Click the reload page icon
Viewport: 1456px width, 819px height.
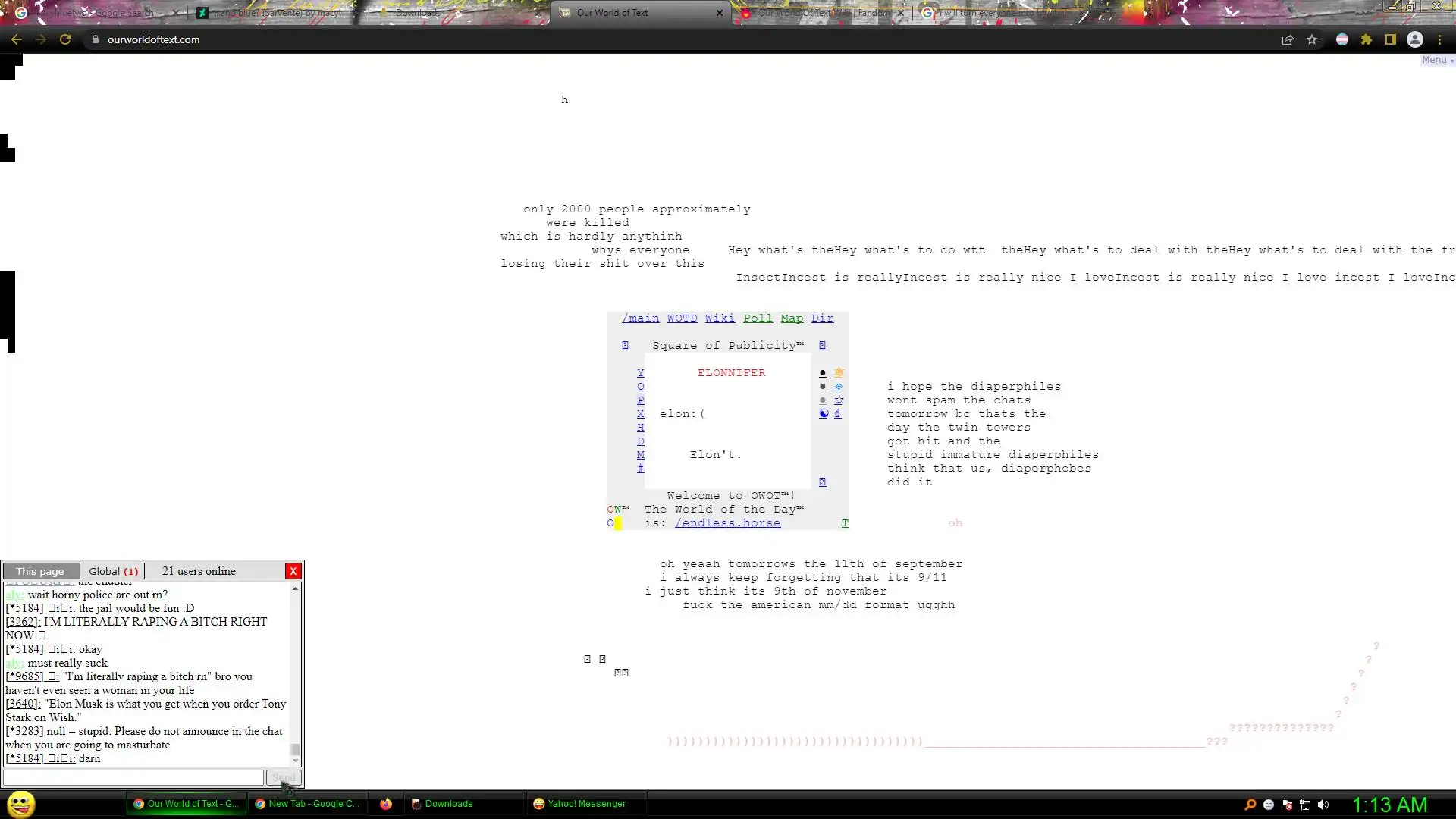pyautogui.click(x=65, y=39)
